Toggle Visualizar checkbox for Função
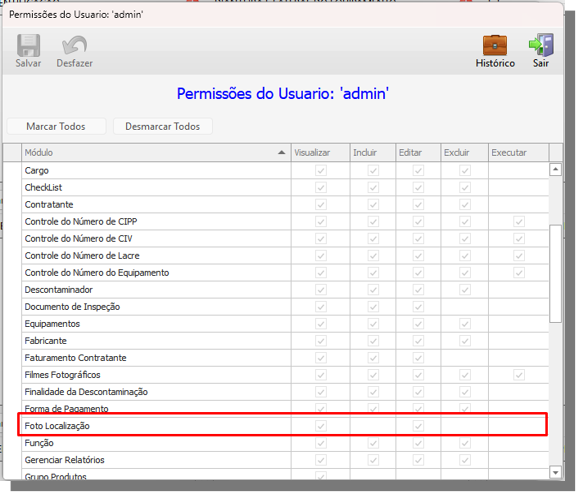The height and width of the screenshot is (492, 576). 321,443
